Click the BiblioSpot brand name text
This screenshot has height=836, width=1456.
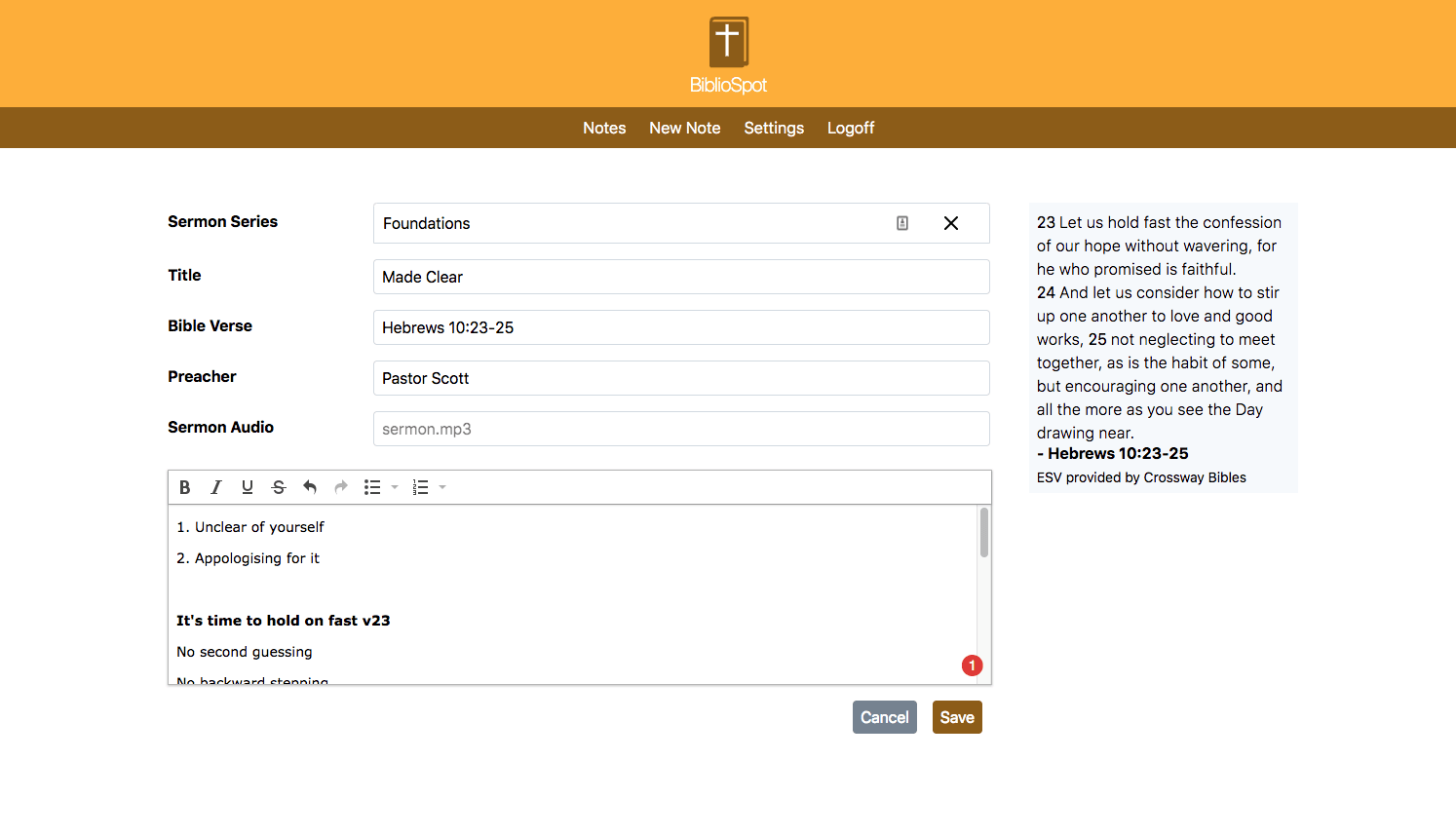(x=728, y=85)
